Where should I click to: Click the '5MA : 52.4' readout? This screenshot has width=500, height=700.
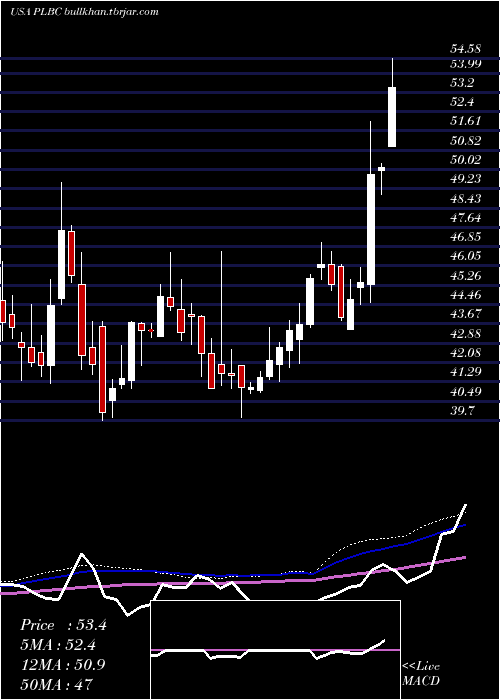coord(58,645)
